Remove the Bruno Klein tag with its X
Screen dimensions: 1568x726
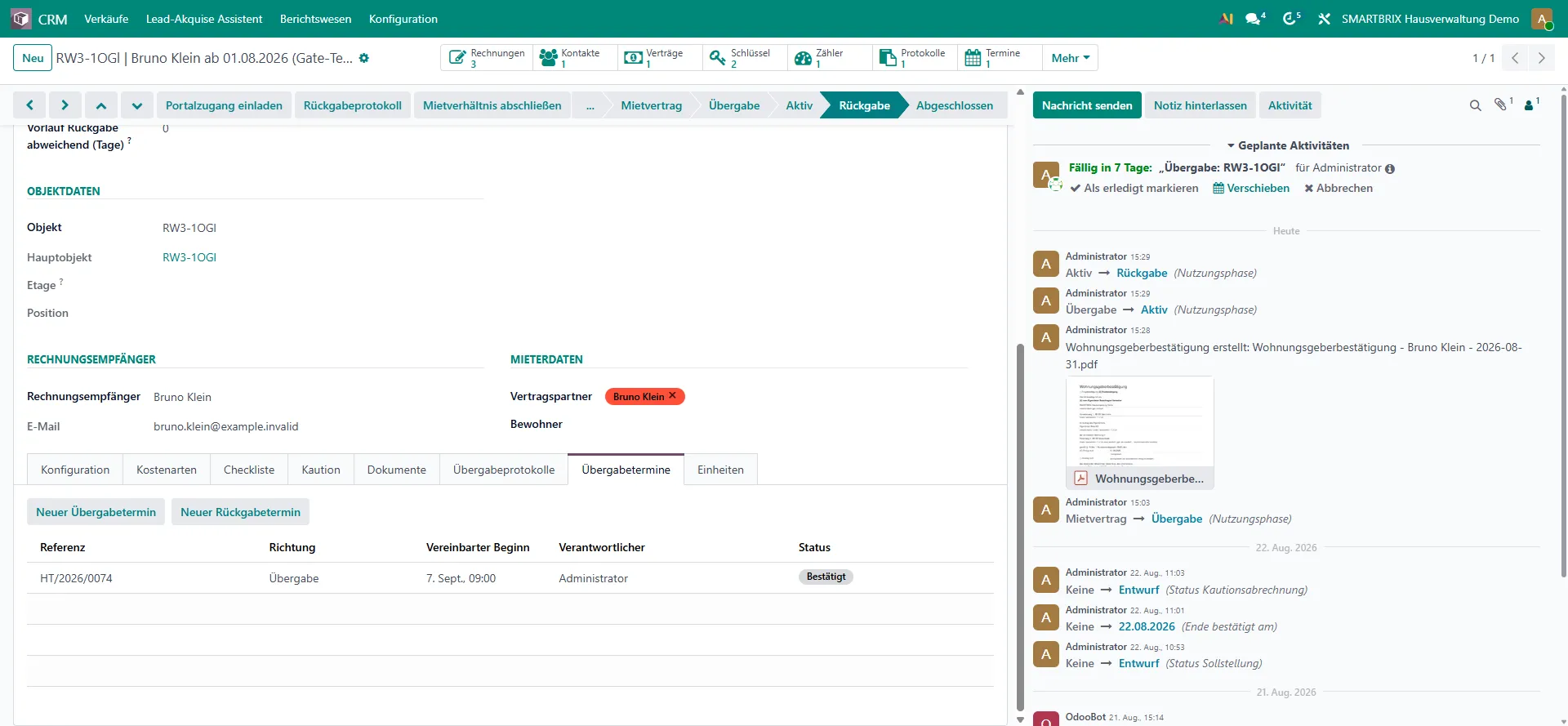tap(673, 395)
